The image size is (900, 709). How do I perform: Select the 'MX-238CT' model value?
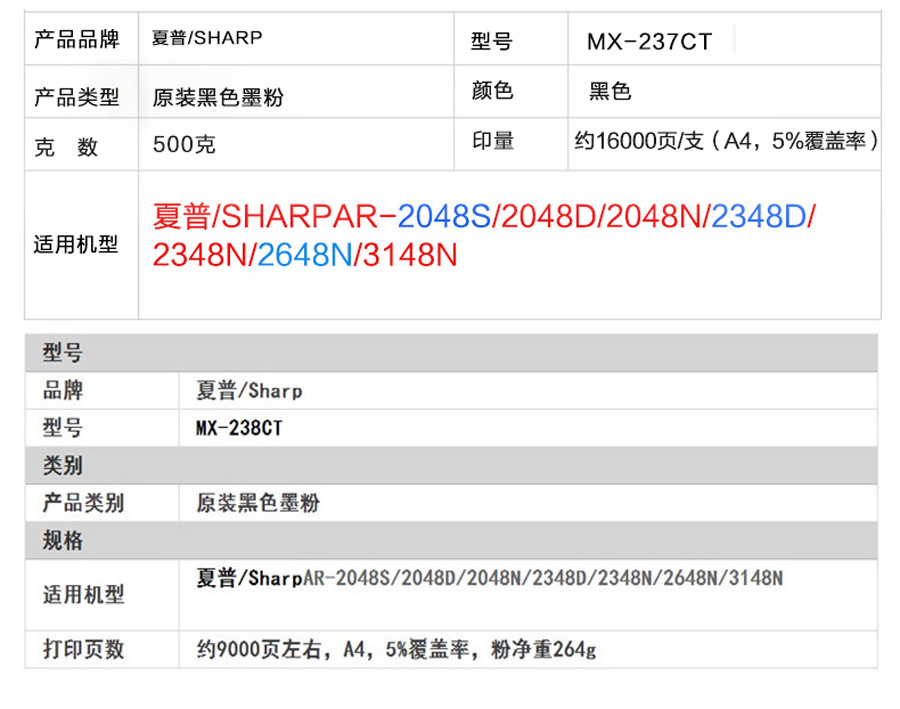point(239,428)
